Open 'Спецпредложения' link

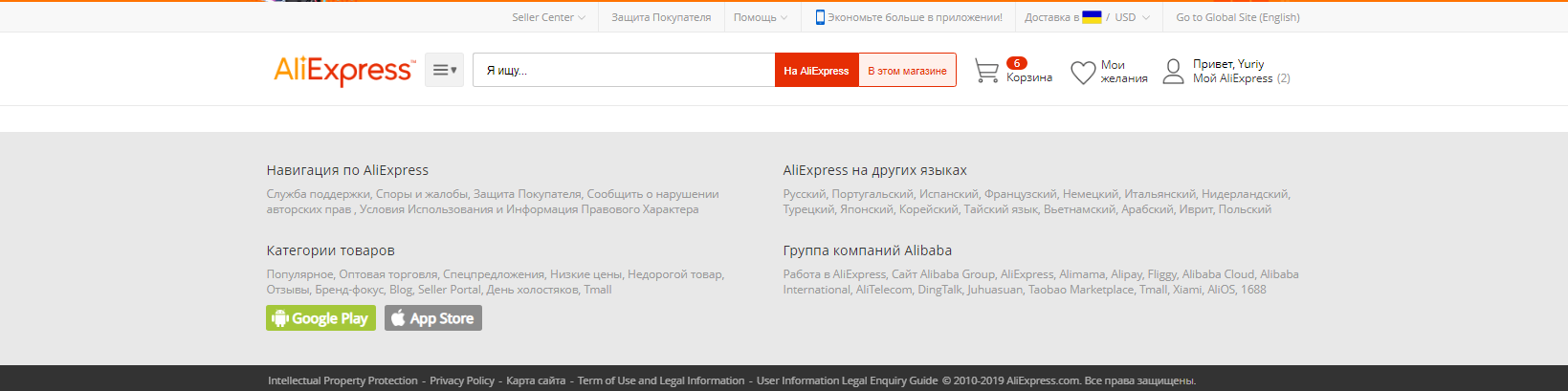(x=494, y=274)
